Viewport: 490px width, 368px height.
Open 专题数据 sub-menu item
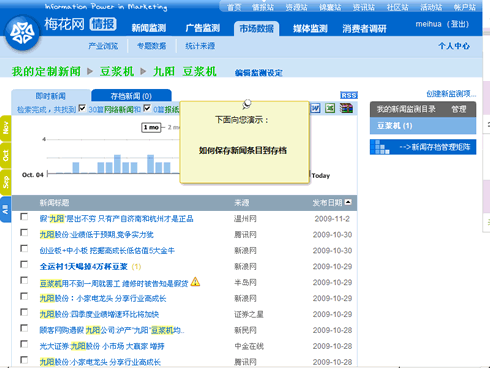tap(152, 46)
